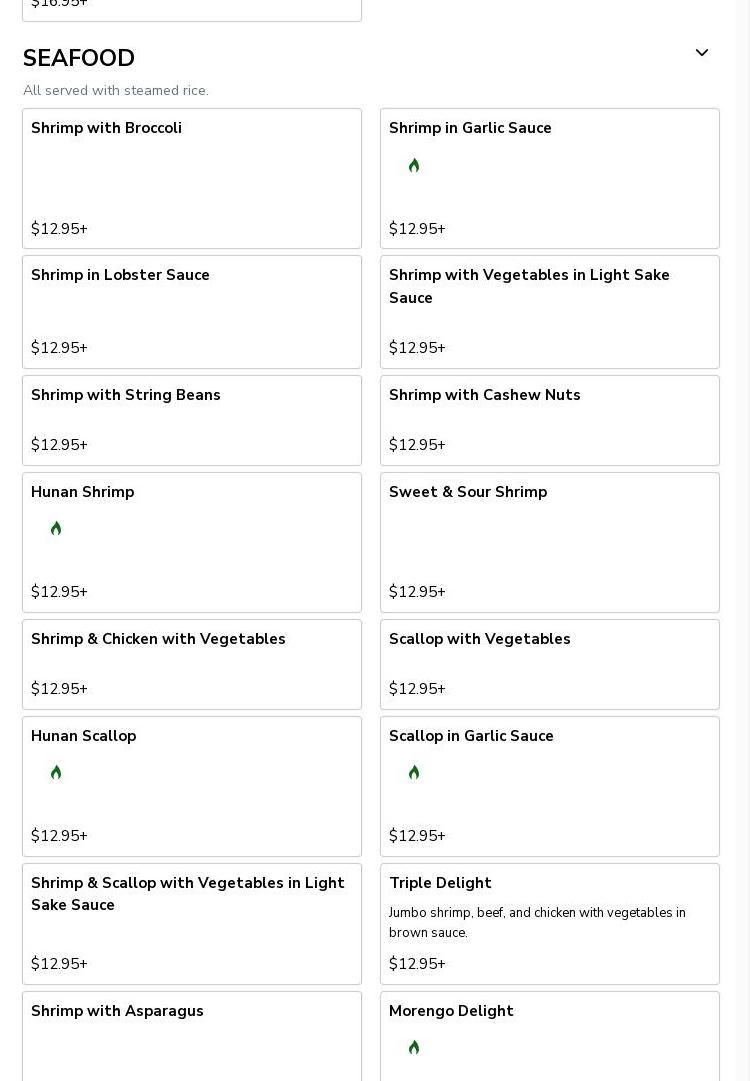Viewport: 750px width, 1081px height.
Task: Open Shrimp with Vegetables in Light Sake Sauce
Action: [549, 311]
